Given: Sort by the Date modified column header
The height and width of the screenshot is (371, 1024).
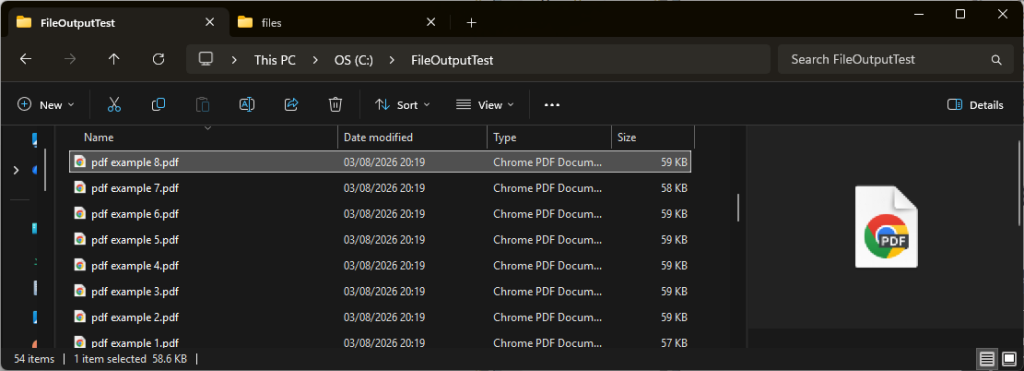Looking at the screenshot, I should 412,137.
